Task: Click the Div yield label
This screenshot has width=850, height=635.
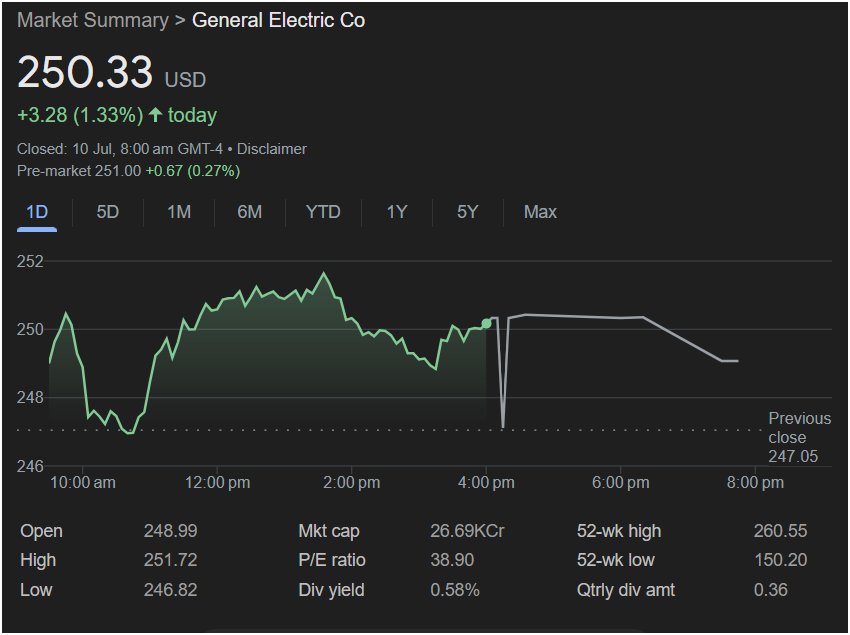Action: point(331,590)
